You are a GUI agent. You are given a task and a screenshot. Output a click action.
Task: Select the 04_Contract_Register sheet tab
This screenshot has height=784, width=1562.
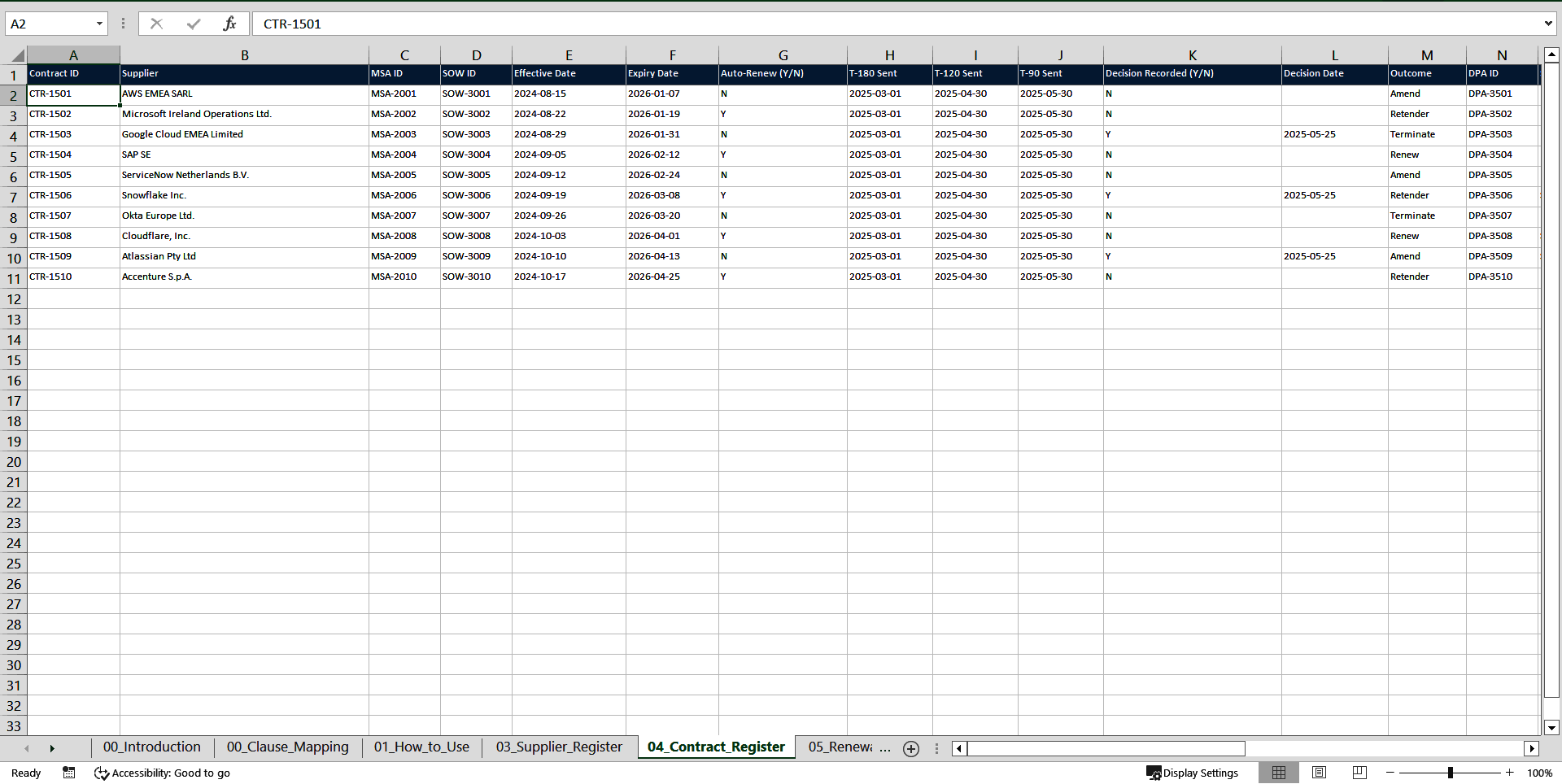click(x=716, y=747)
